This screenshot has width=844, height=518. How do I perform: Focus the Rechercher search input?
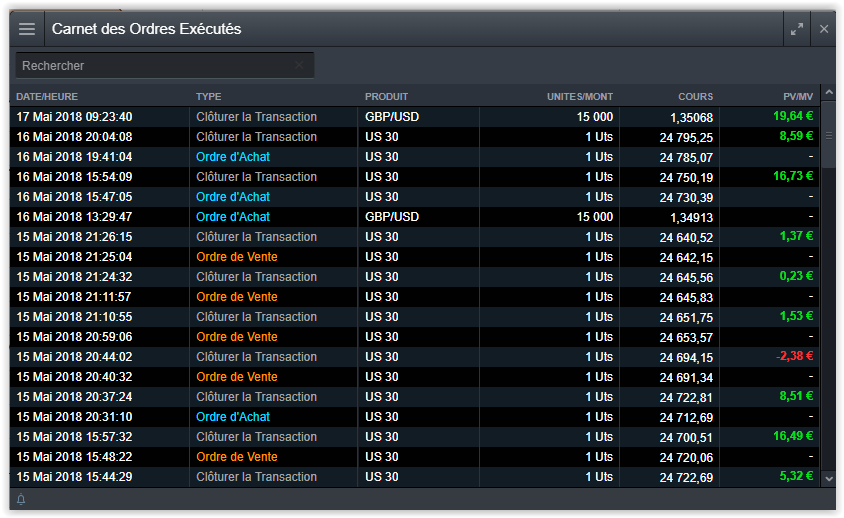[x=165, y=66]
